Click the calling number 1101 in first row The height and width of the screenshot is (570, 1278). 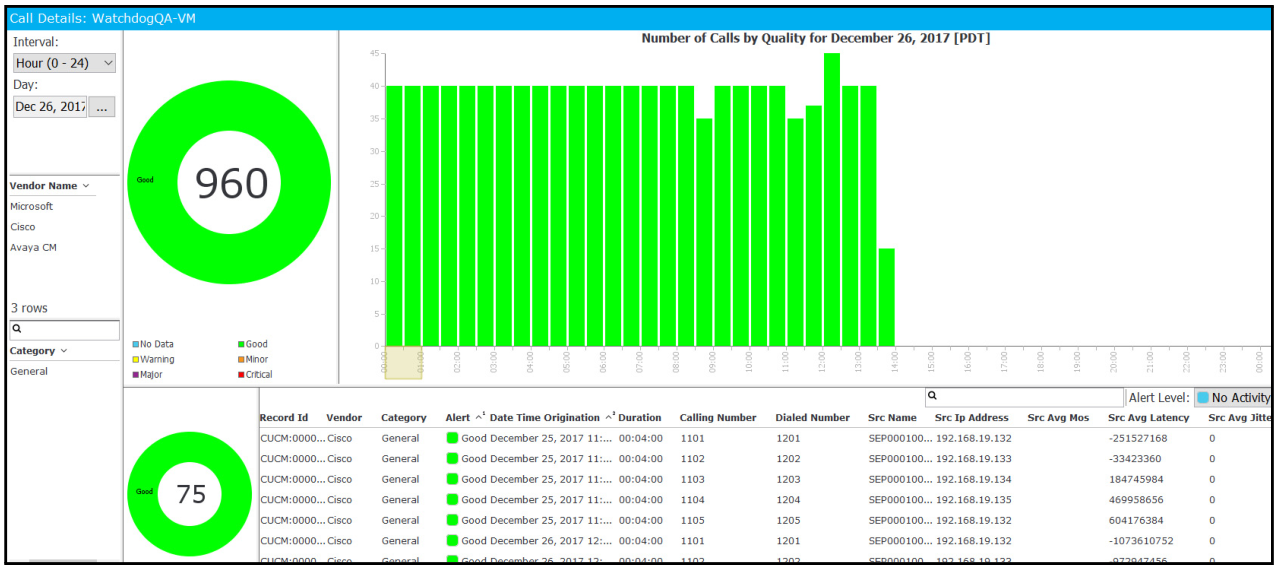pyautogui.click(x=693, y=438)
